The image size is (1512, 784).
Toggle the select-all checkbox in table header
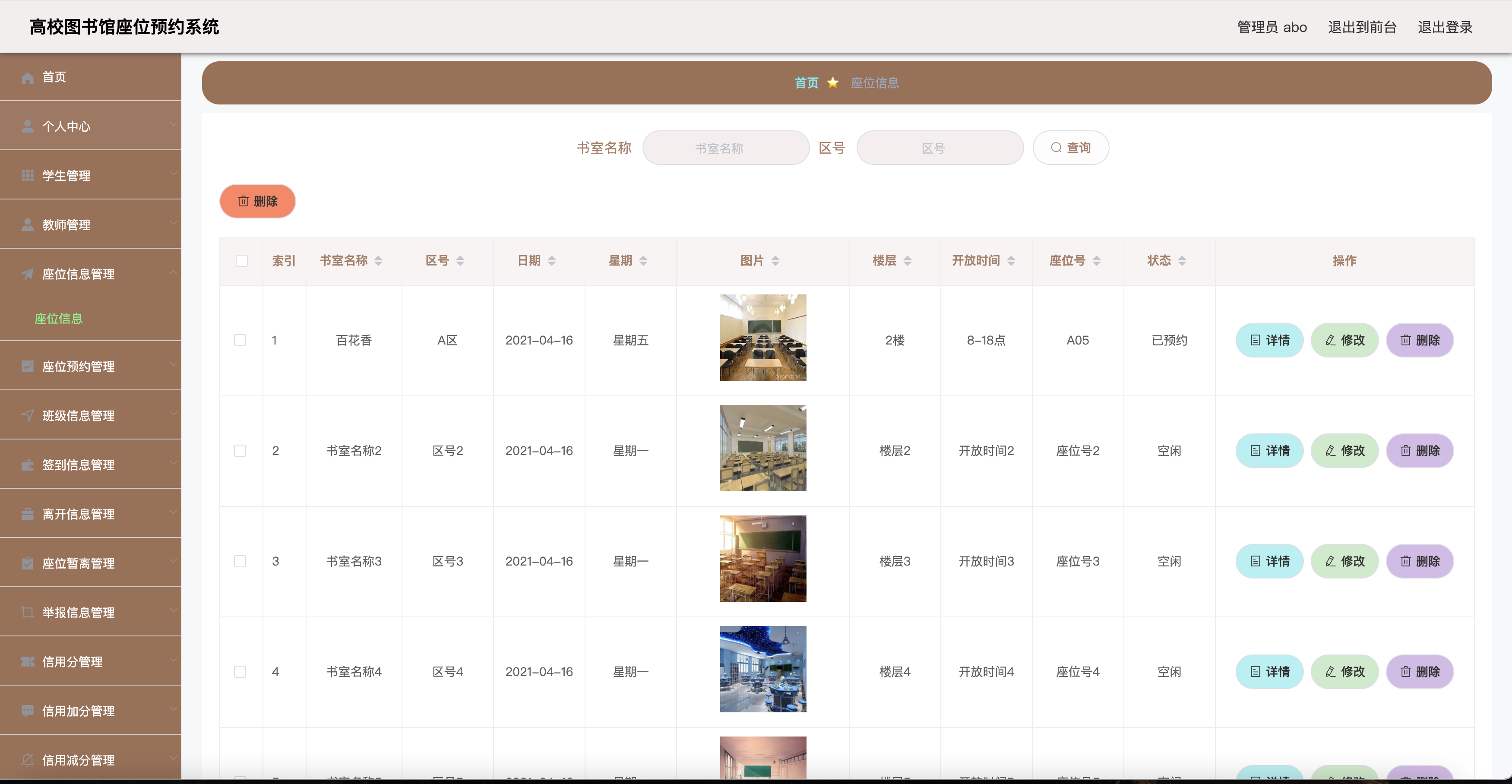(241, 261)
